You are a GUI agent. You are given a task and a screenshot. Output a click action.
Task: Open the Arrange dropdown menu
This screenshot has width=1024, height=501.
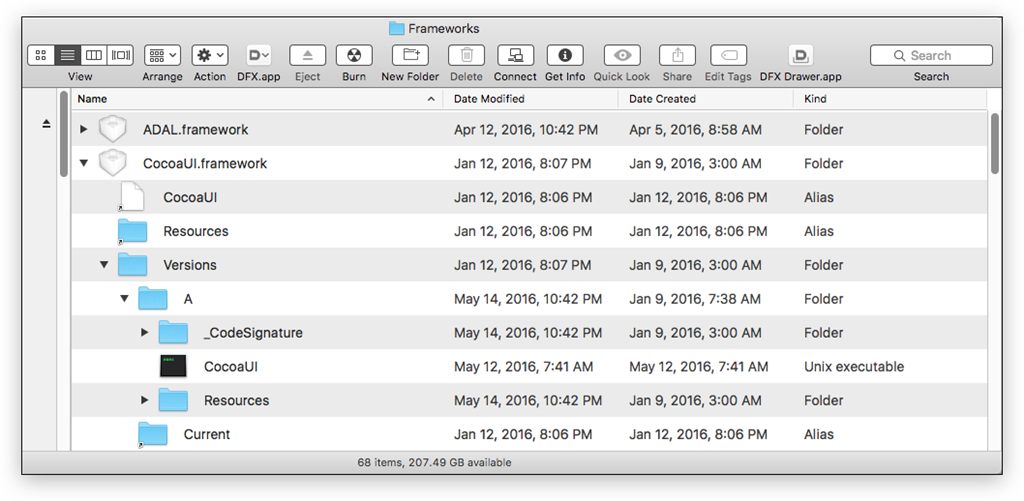(163, 56)
